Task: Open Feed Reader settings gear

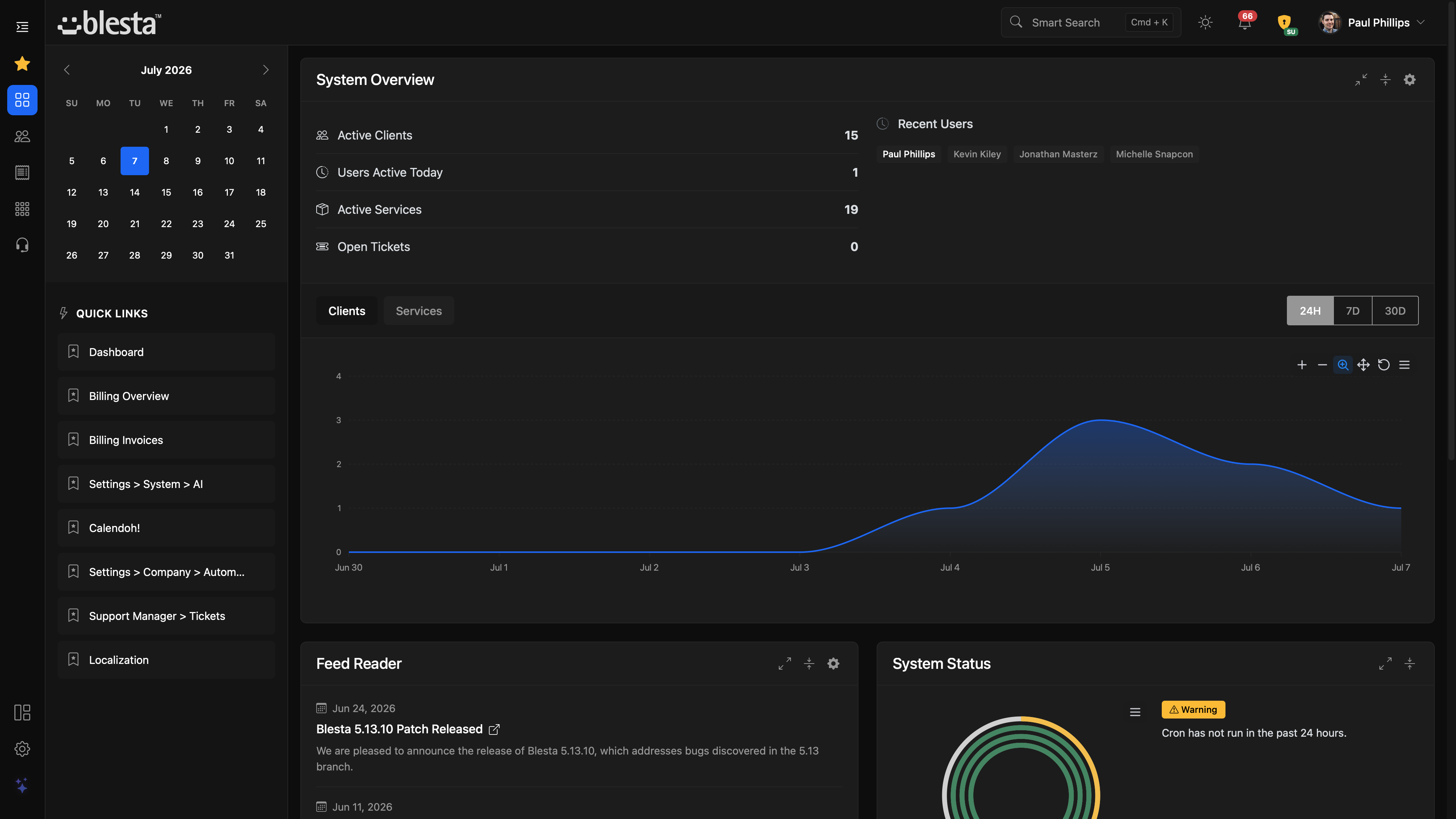Action: [x=833, y=664]
